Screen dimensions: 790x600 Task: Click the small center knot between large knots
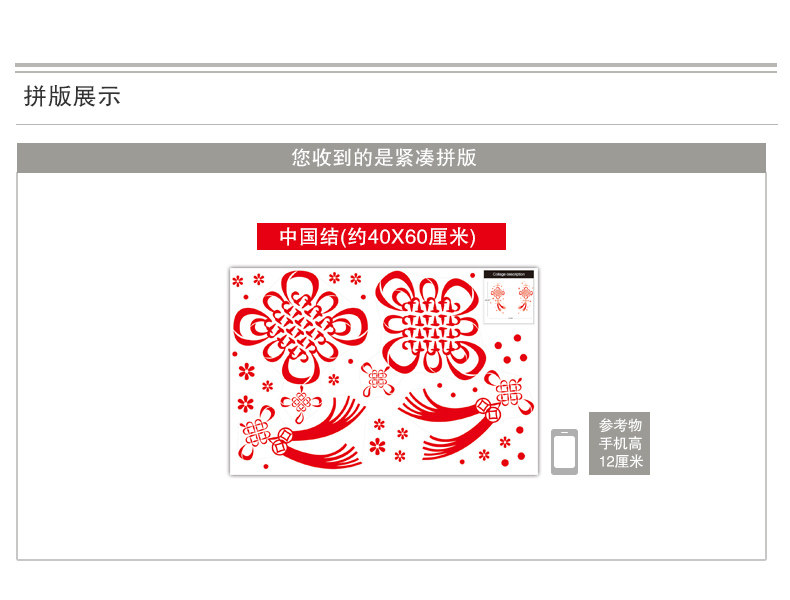[377, 379]
